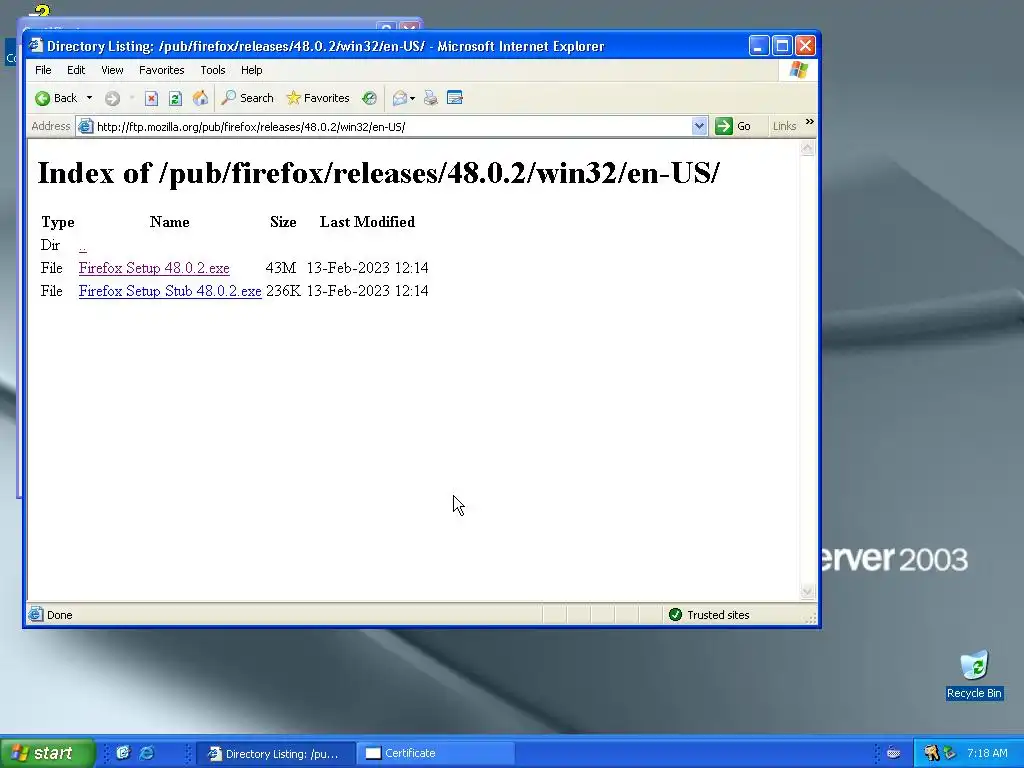Open the Mail dropdown arrow
1024x768 pixels.
pos(412,99)
